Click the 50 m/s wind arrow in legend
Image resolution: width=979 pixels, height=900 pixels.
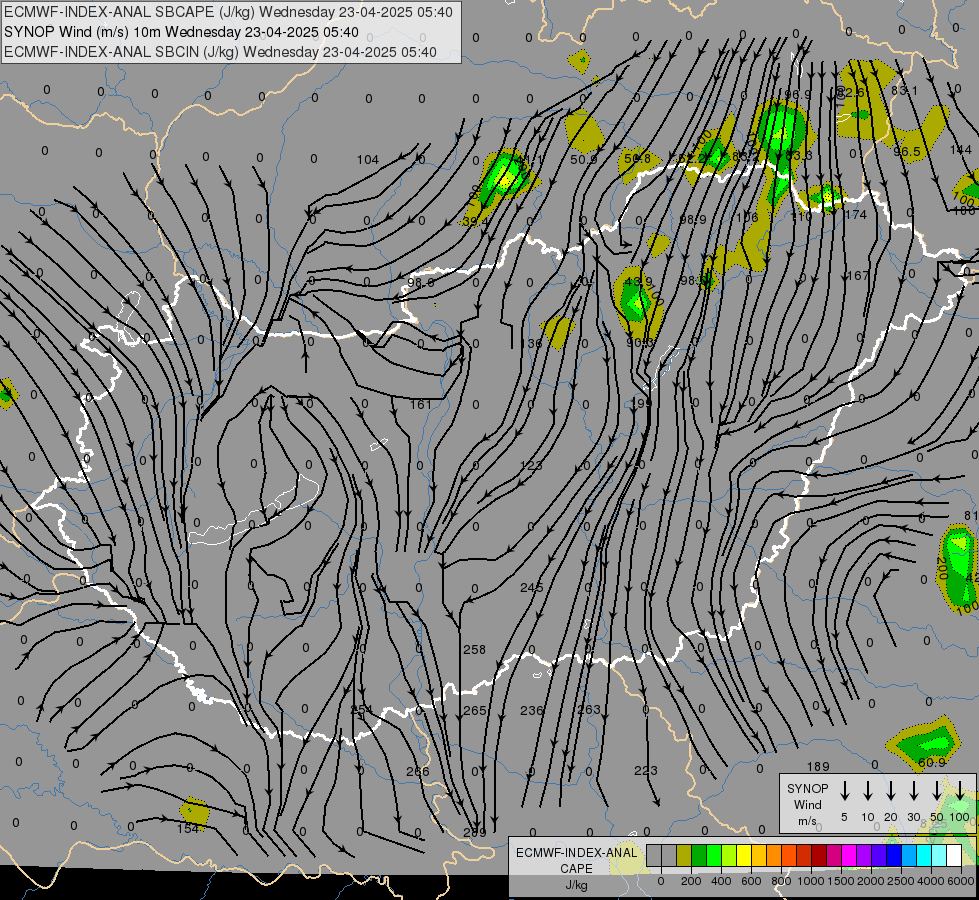tap(937, 790)
